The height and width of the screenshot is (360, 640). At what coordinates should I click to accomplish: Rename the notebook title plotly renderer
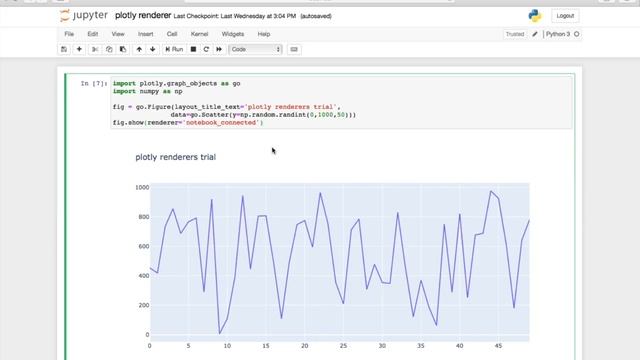pos(143,16)
